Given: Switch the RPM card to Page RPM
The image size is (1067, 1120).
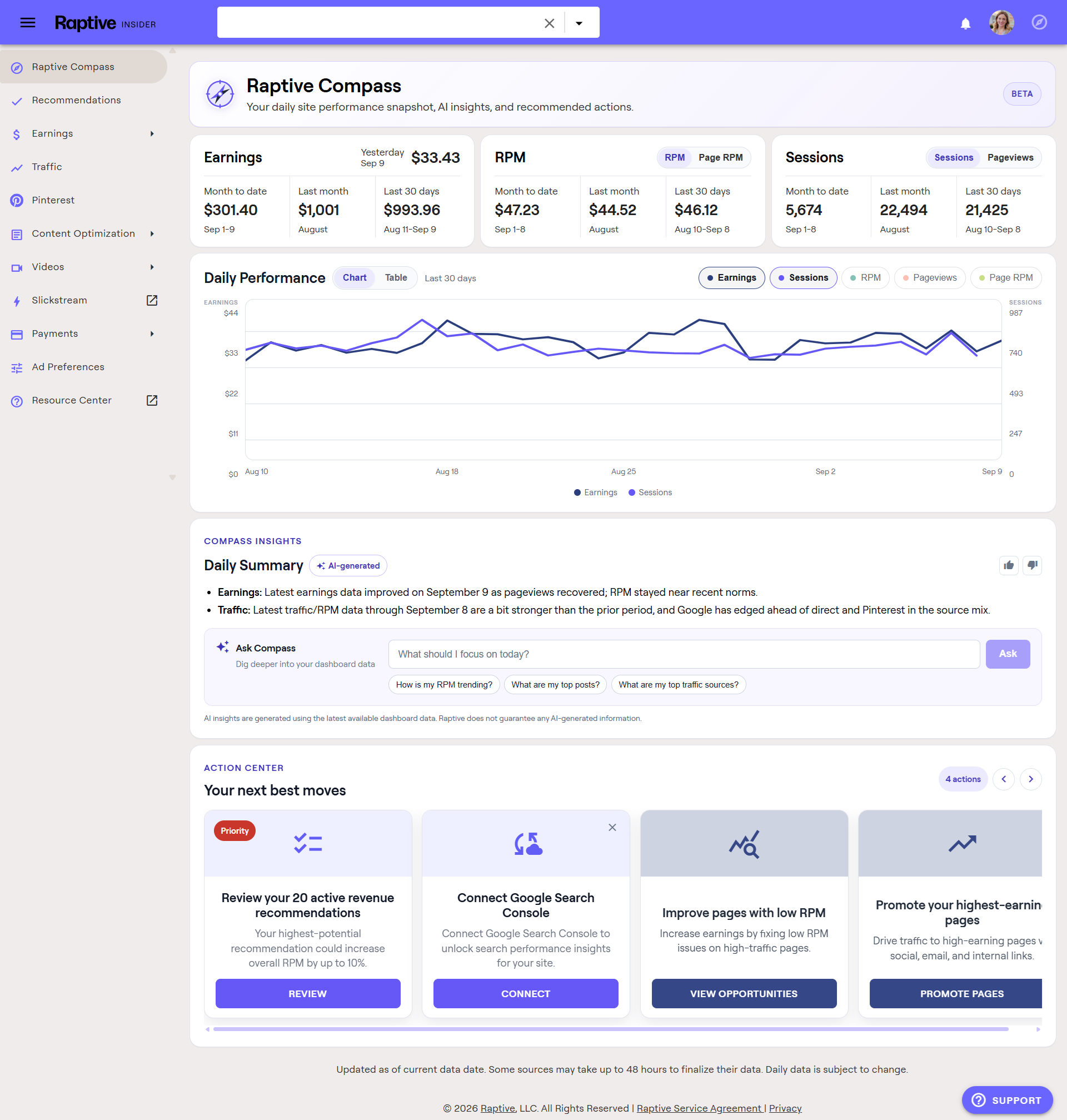Looking at the screenshot, I should (x=720, y=157).
